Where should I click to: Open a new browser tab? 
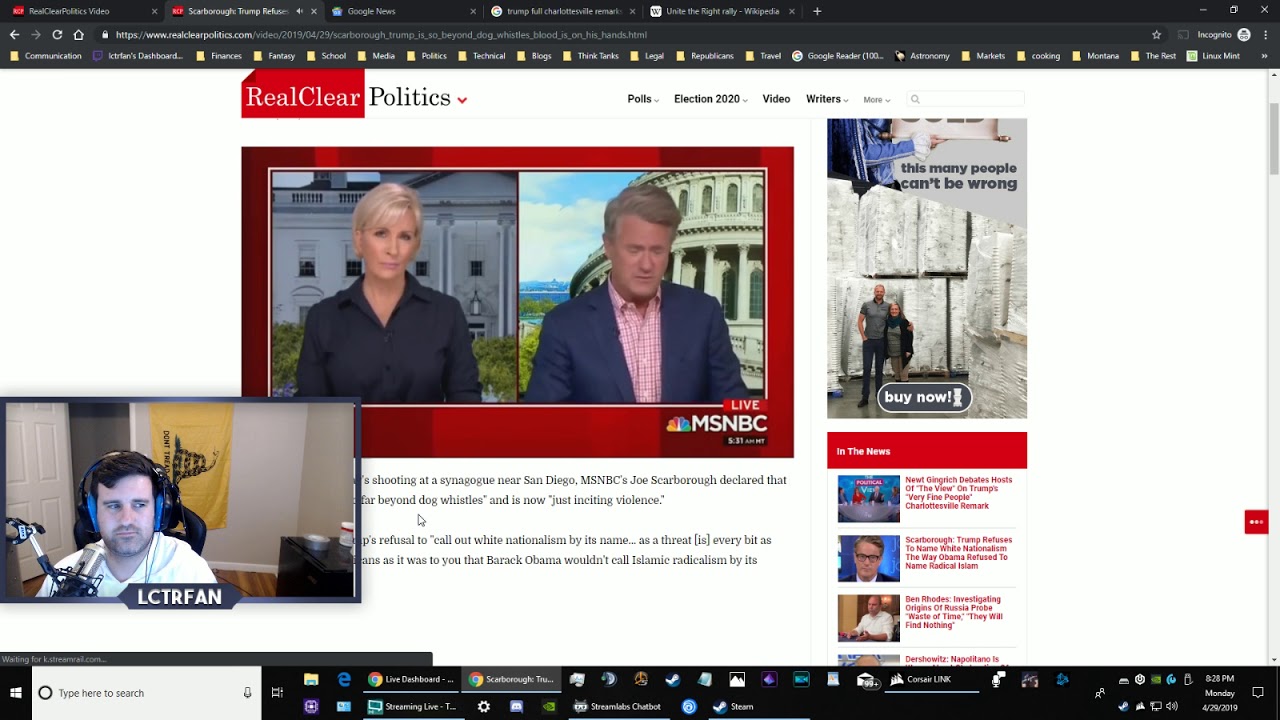817,11
